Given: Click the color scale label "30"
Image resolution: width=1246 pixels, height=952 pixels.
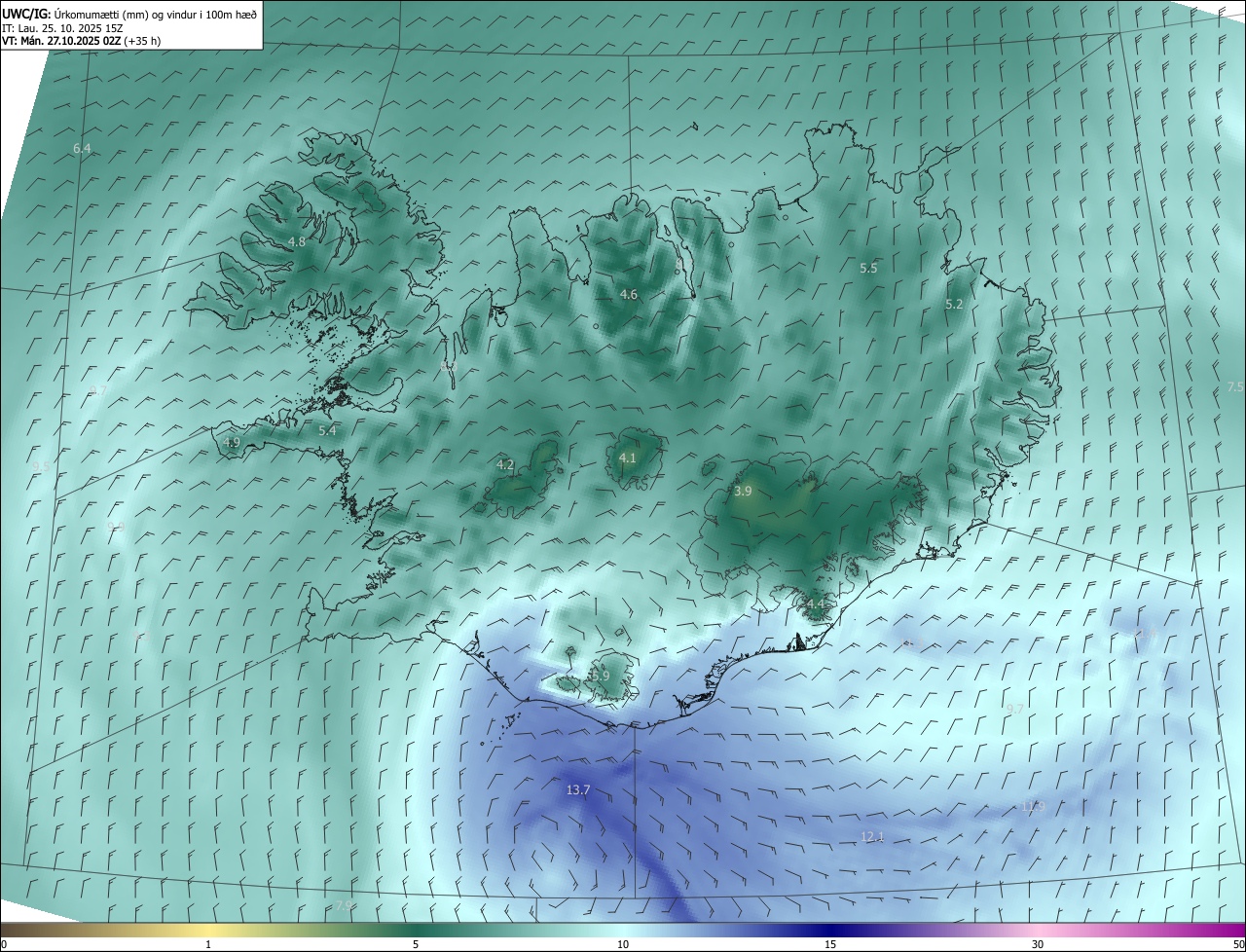Looking at the screenshot, I should coord(1038,945).
